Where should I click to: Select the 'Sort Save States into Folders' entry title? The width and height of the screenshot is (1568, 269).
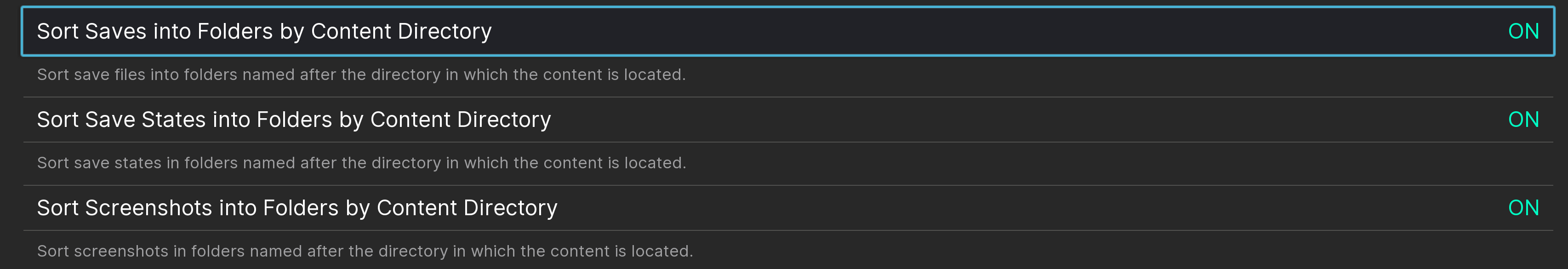pos(293,119)
